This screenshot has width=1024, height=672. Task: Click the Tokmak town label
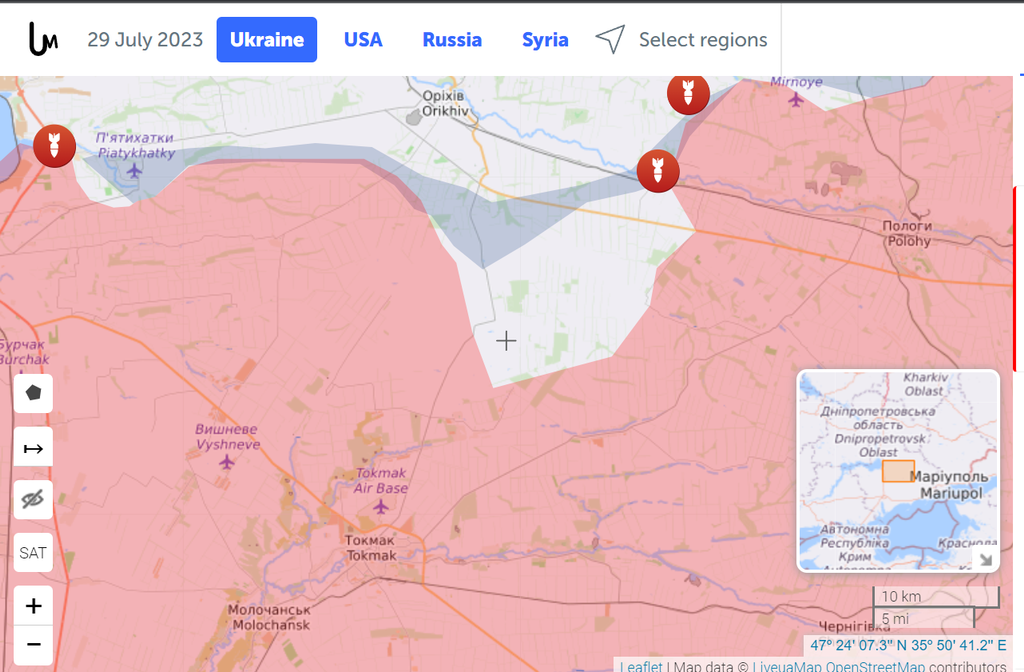(x=370, y=548)
